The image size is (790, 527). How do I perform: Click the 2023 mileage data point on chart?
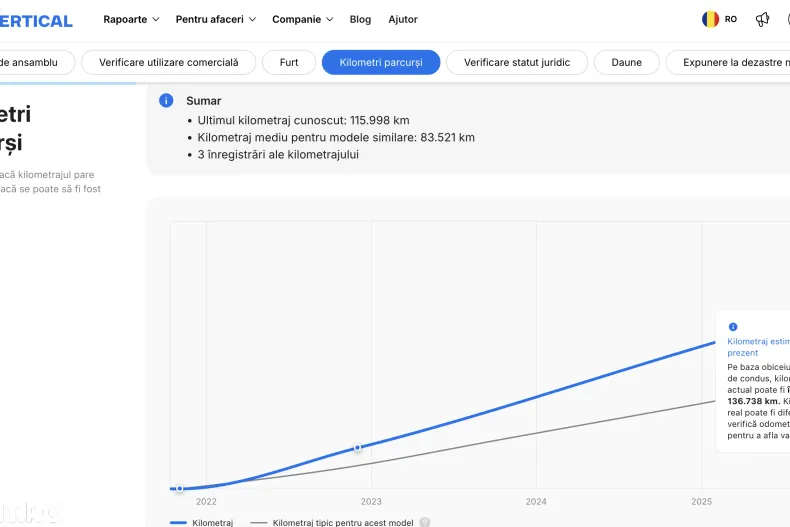click(358, 449)
